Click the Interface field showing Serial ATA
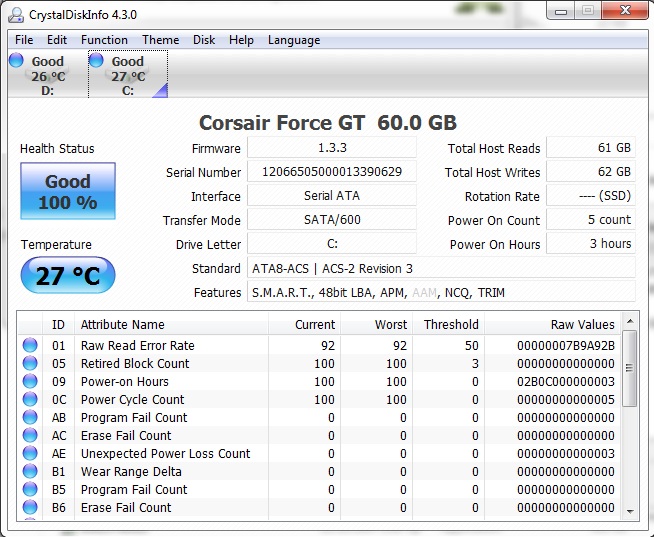Image resolution: width=654 pixels, height=537 pixels. 332,196
